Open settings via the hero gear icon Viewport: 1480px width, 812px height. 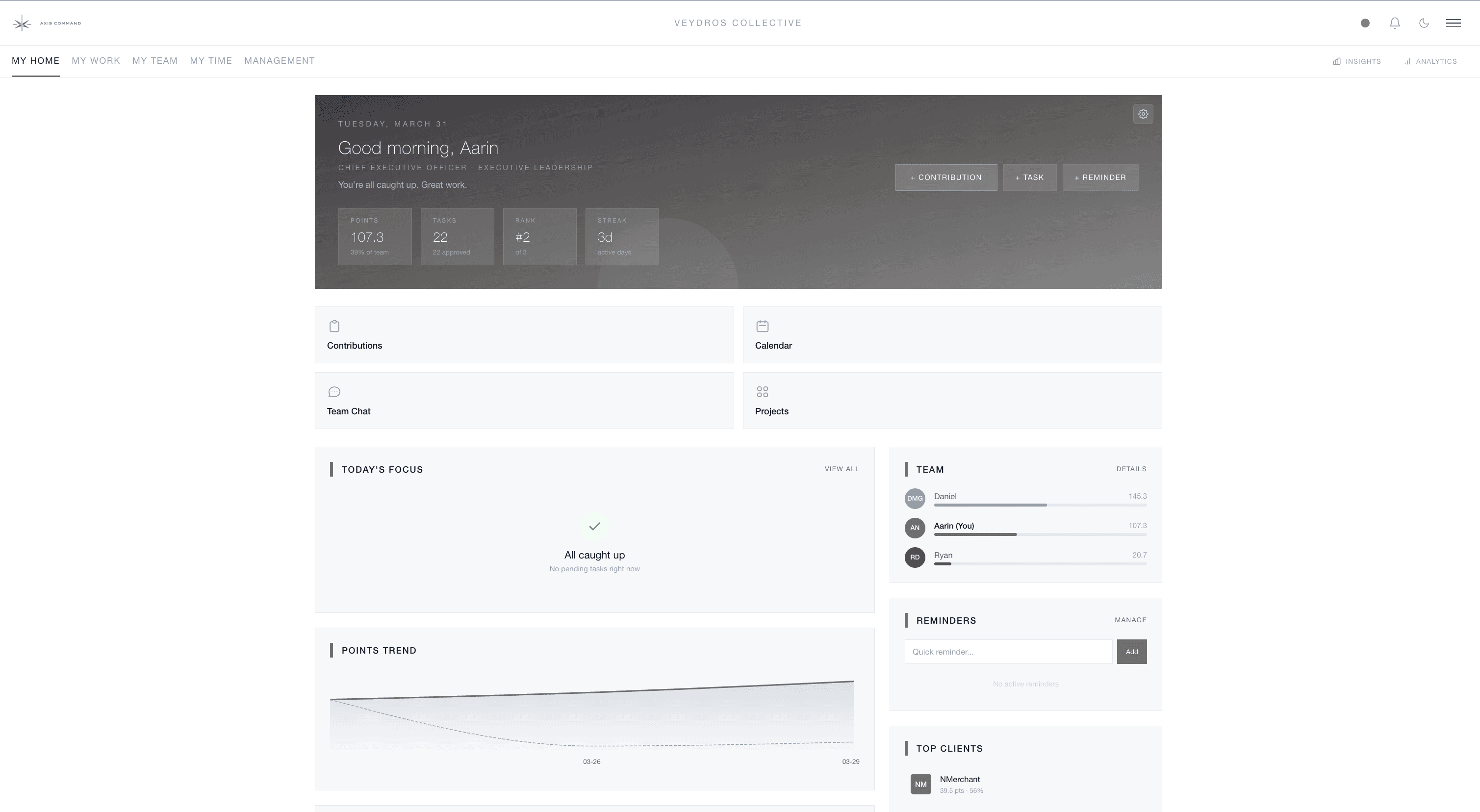(x=1143, y=114)
